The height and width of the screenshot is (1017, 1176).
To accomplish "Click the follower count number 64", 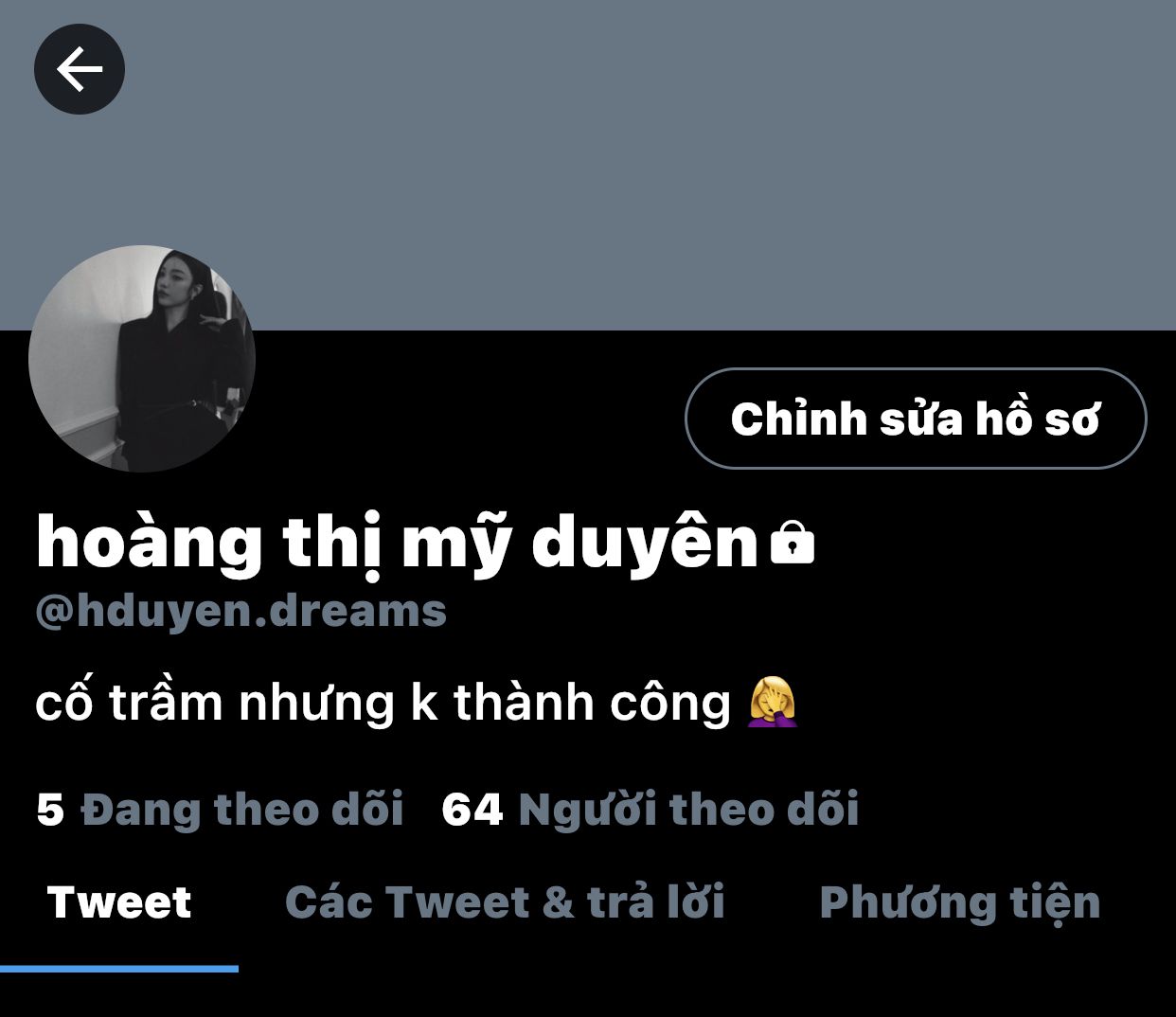I will pyautogui.click(x=472, y=810).
